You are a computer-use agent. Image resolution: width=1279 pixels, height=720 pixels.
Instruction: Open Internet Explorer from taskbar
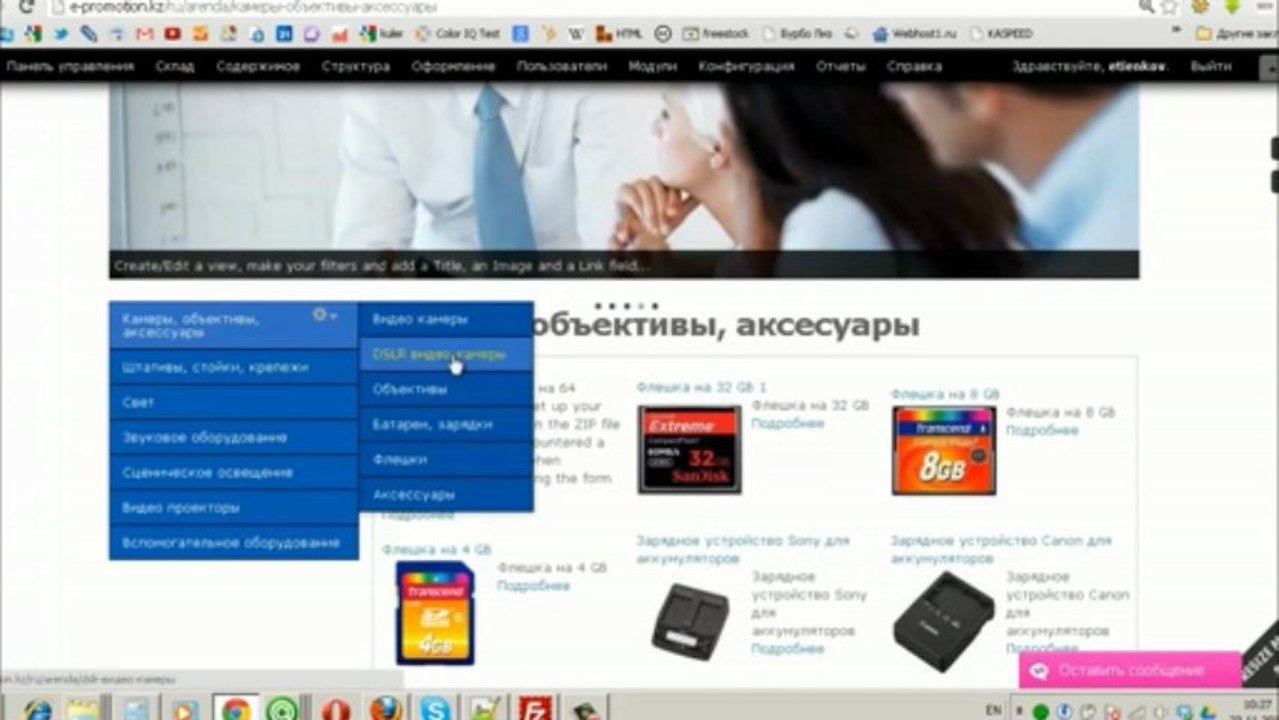click(x=37, y=710)
